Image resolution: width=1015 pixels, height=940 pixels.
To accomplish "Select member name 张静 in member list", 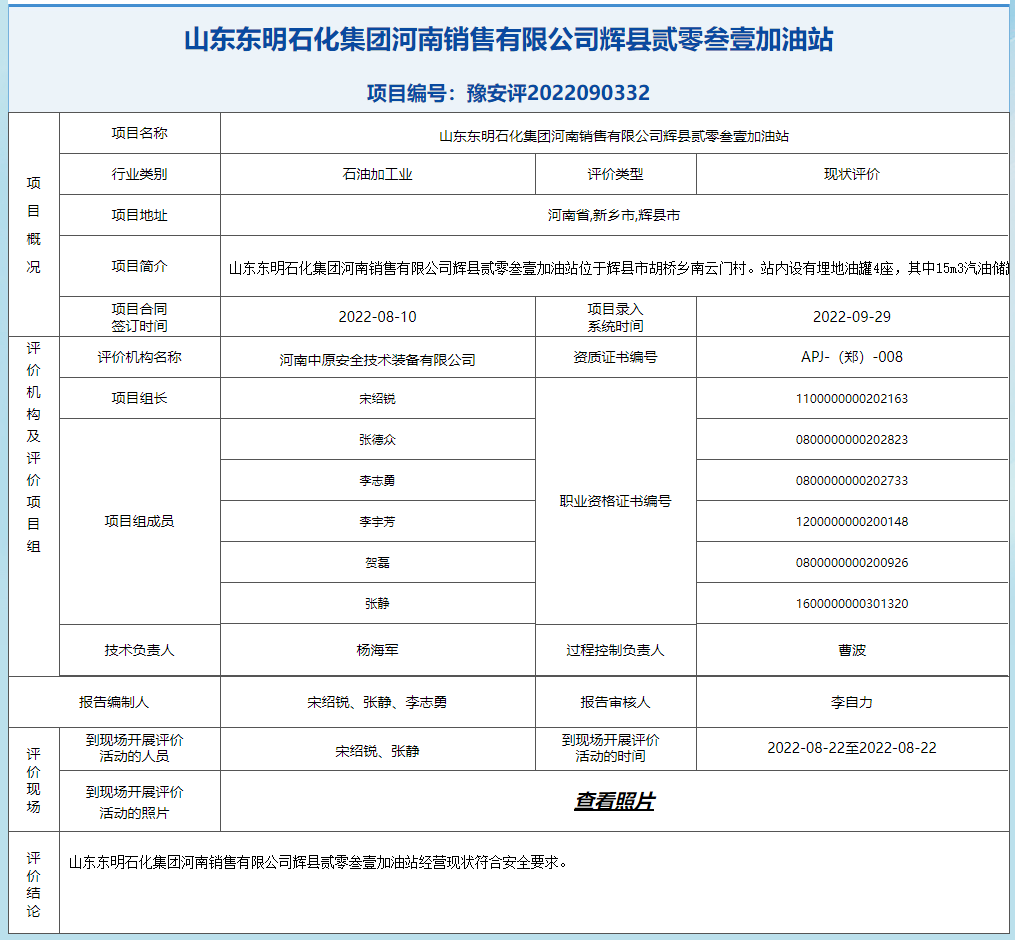I will (x=377, y=603).
